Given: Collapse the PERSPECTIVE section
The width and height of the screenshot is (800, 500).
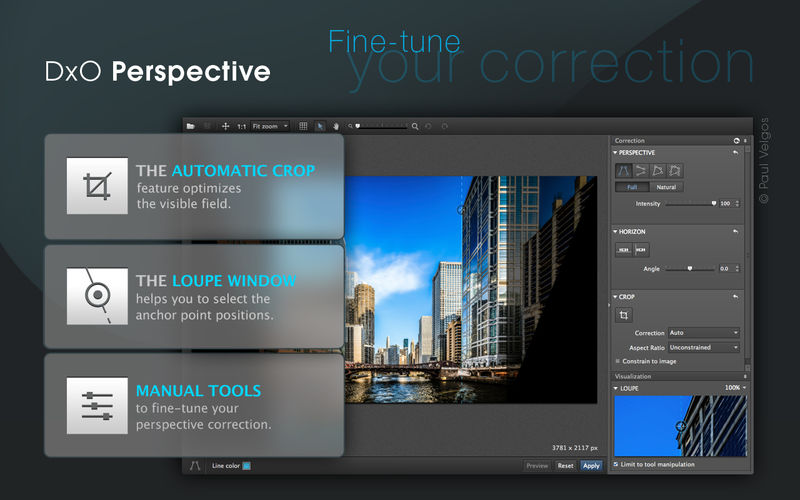Looking at the screenshot, I should pyautogui.click(x=615, y=153).
